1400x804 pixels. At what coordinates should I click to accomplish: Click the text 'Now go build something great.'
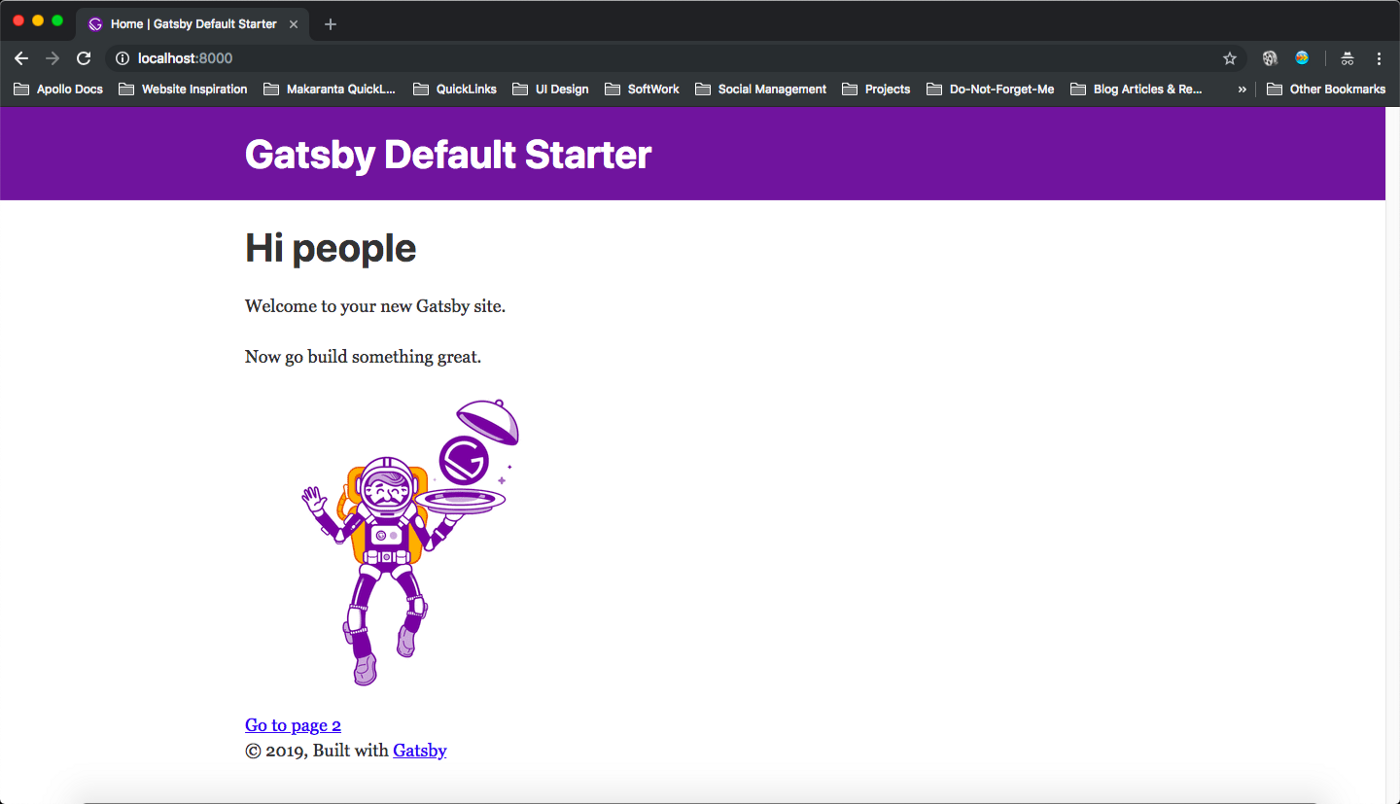pyautogui.click(x=363, y=356)
